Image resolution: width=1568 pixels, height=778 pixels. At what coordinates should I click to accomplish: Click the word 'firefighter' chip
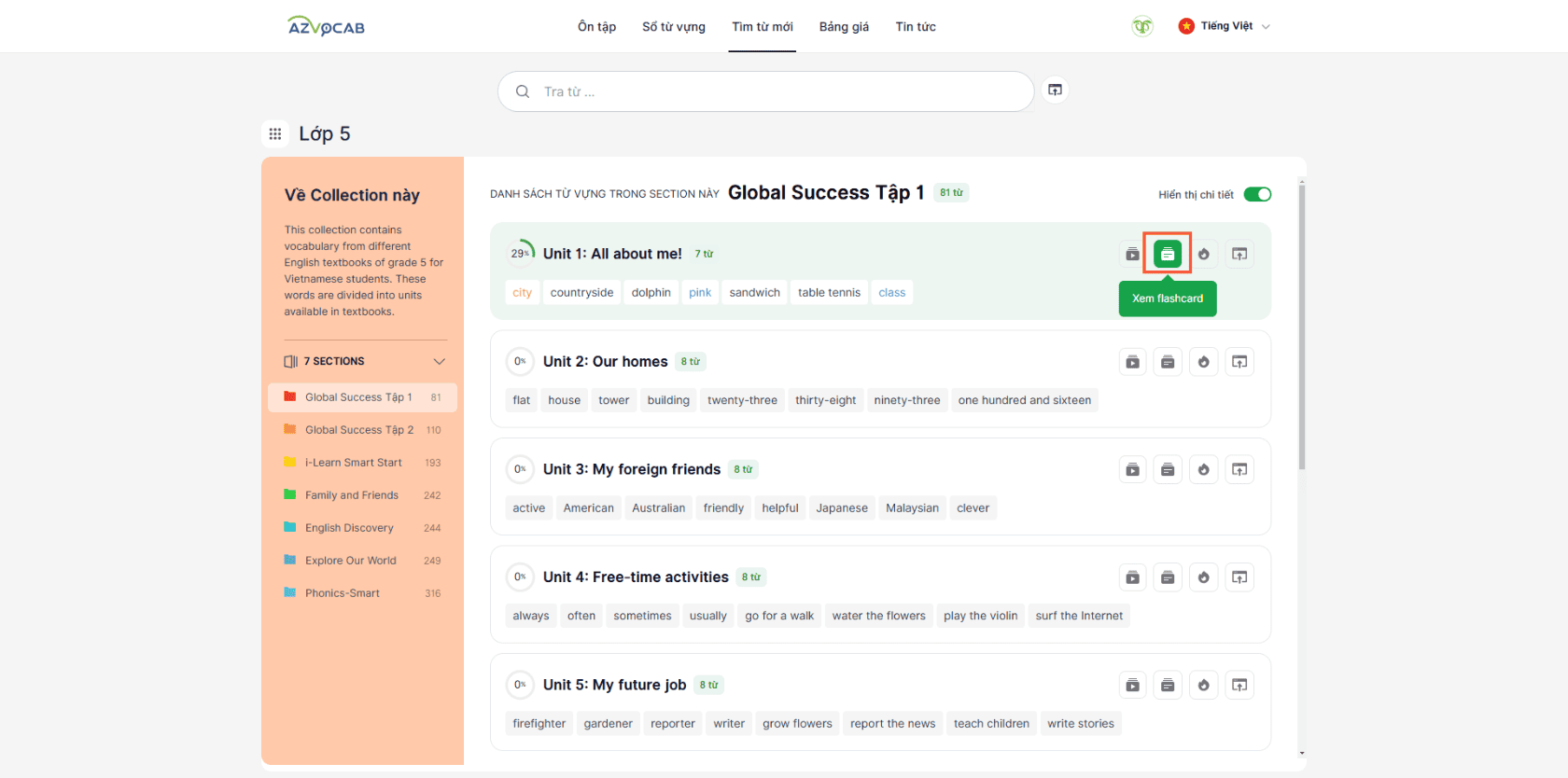point(539,724)
